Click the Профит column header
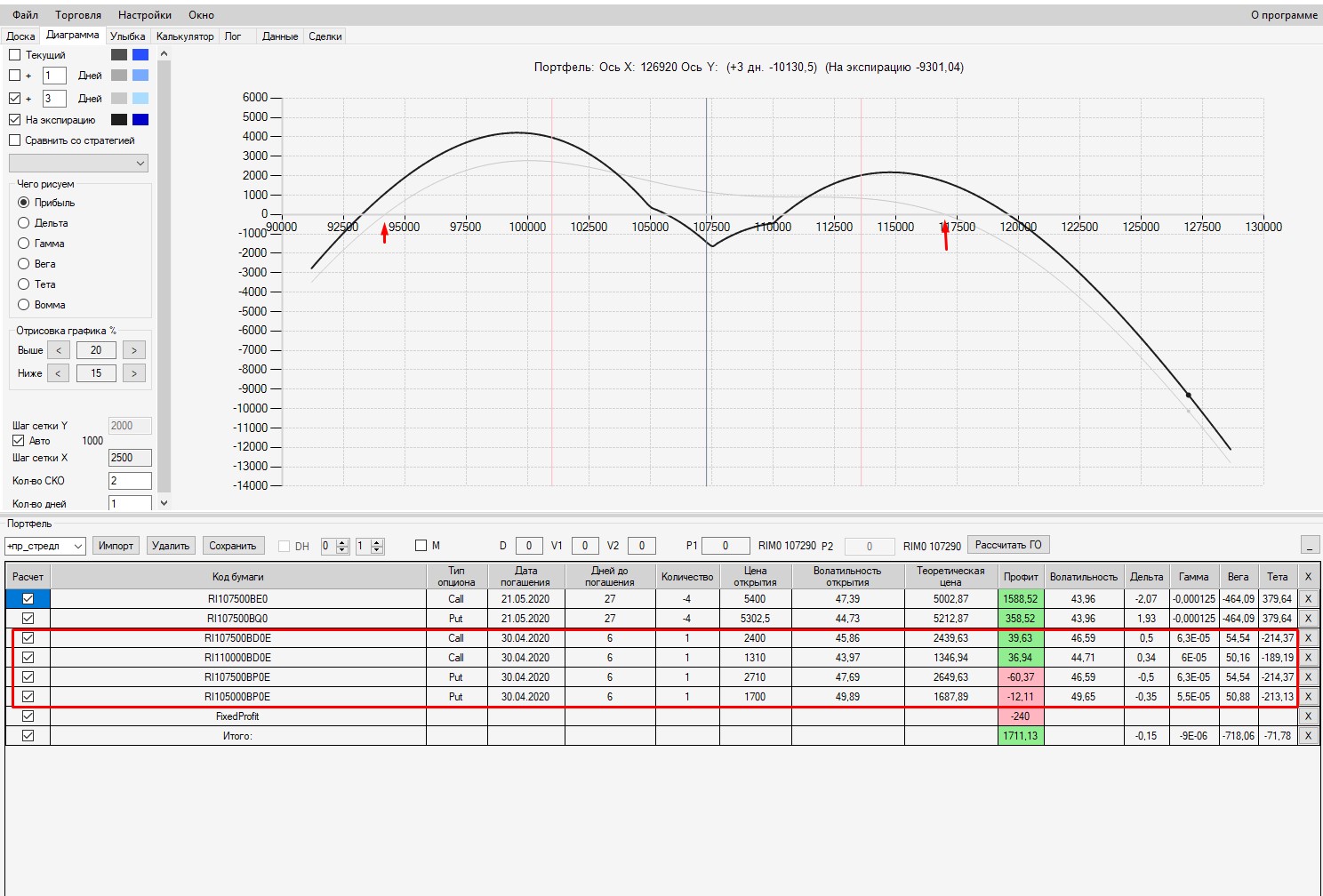 (1021, 577)
